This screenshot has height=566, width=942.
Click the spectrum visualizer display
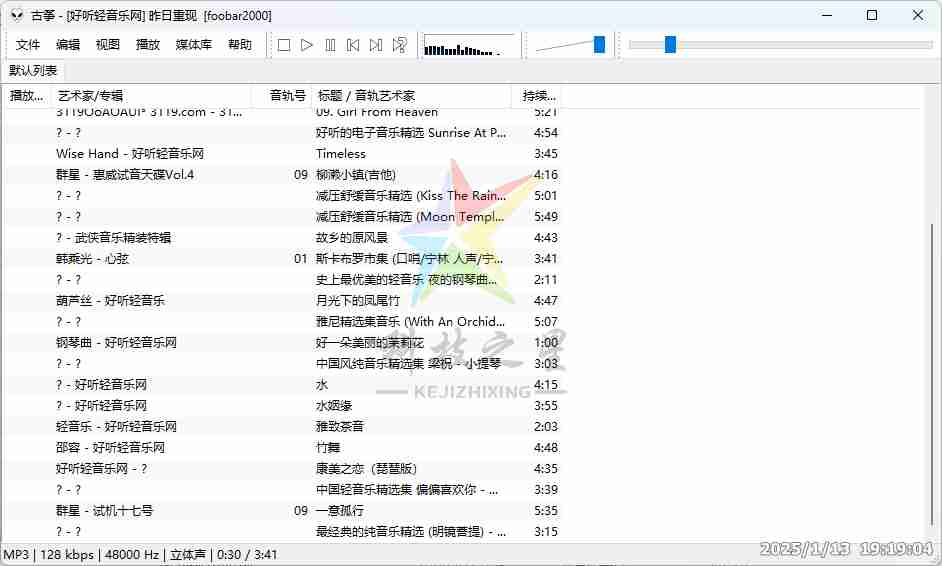468,45
